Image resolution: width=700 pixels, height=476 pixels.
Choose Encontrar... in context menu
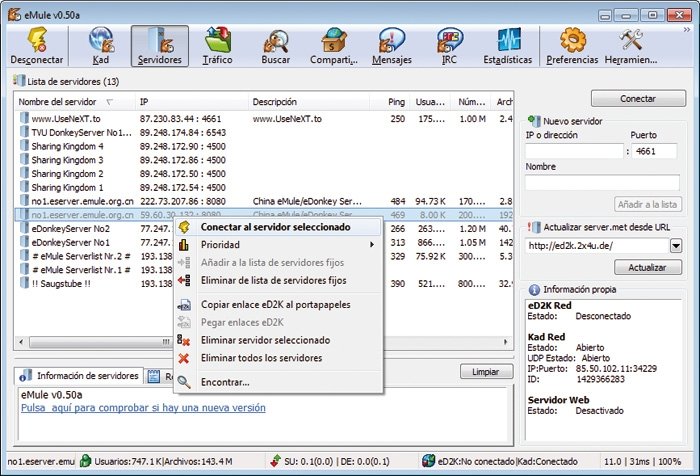tap(278, 382)
